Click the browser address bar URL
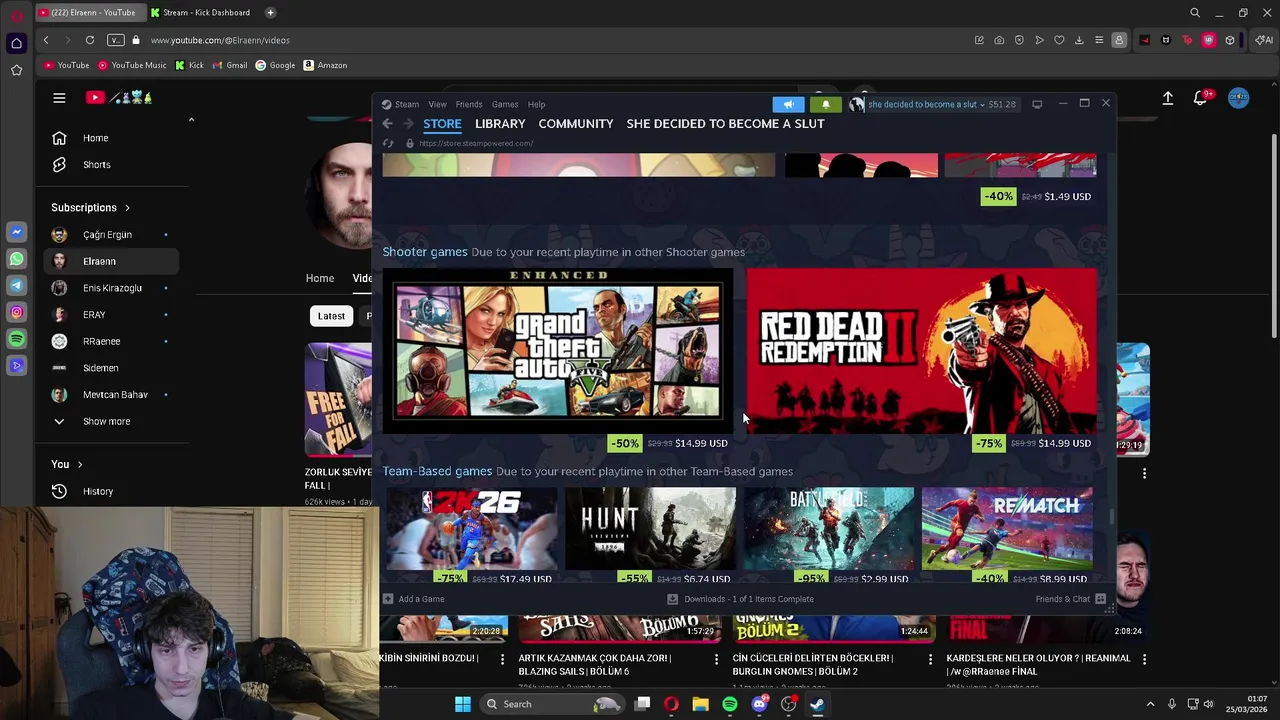Screen dimensions: 1280x720 pyautogui.click(x=220, y=40)
